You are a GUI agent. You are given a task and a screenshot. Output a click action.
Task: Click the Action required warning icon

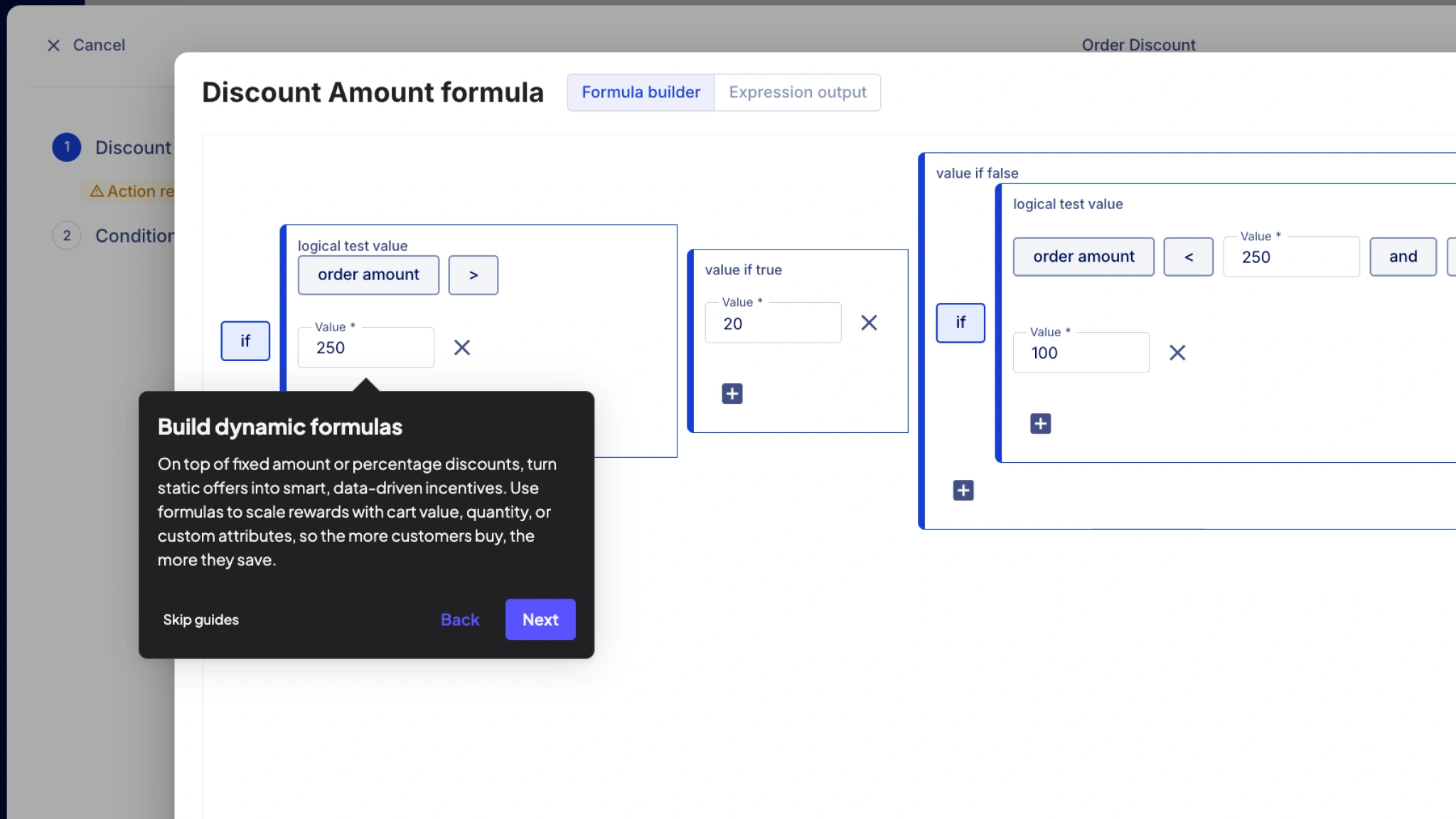[x=97, y=191]
